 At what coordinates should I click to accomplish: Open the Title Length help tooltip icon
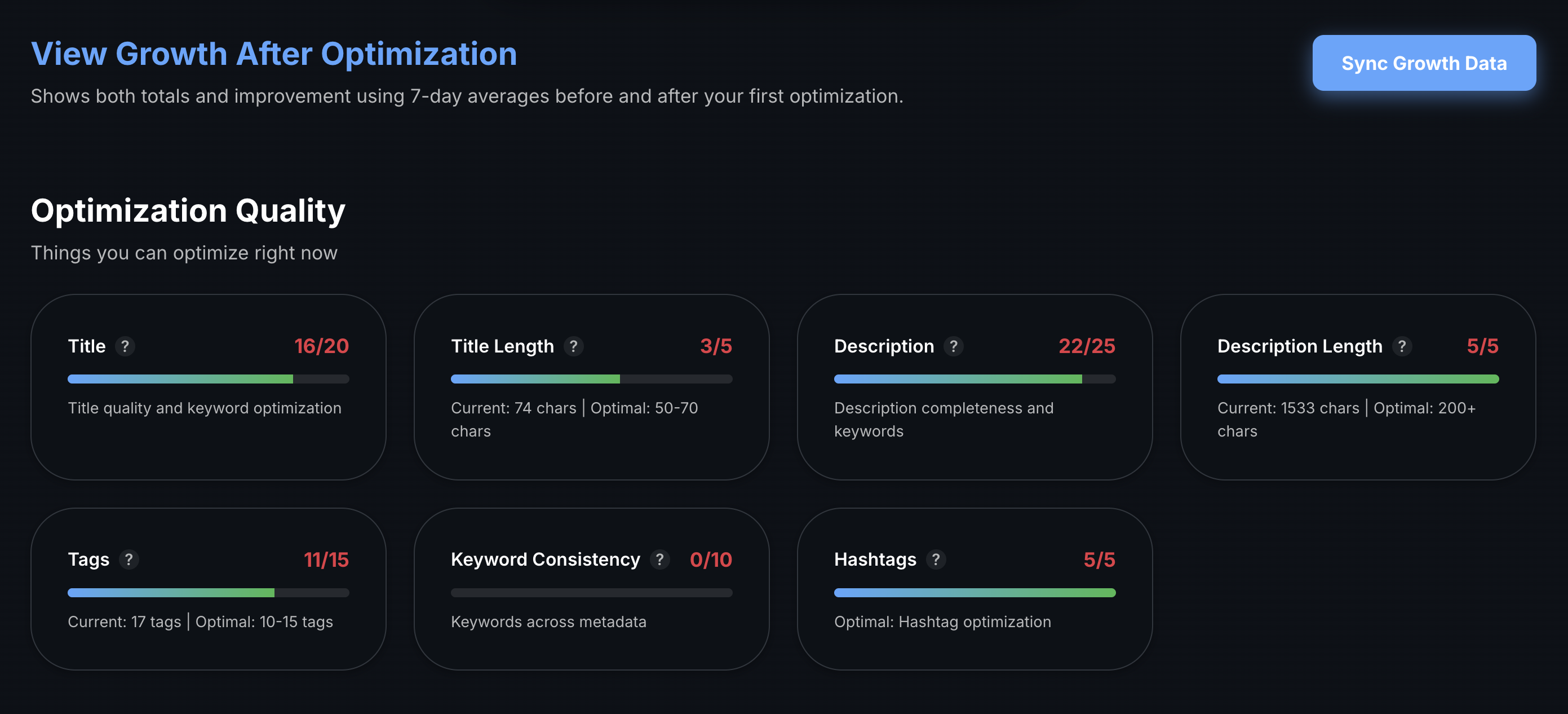(x=573, y=346)
